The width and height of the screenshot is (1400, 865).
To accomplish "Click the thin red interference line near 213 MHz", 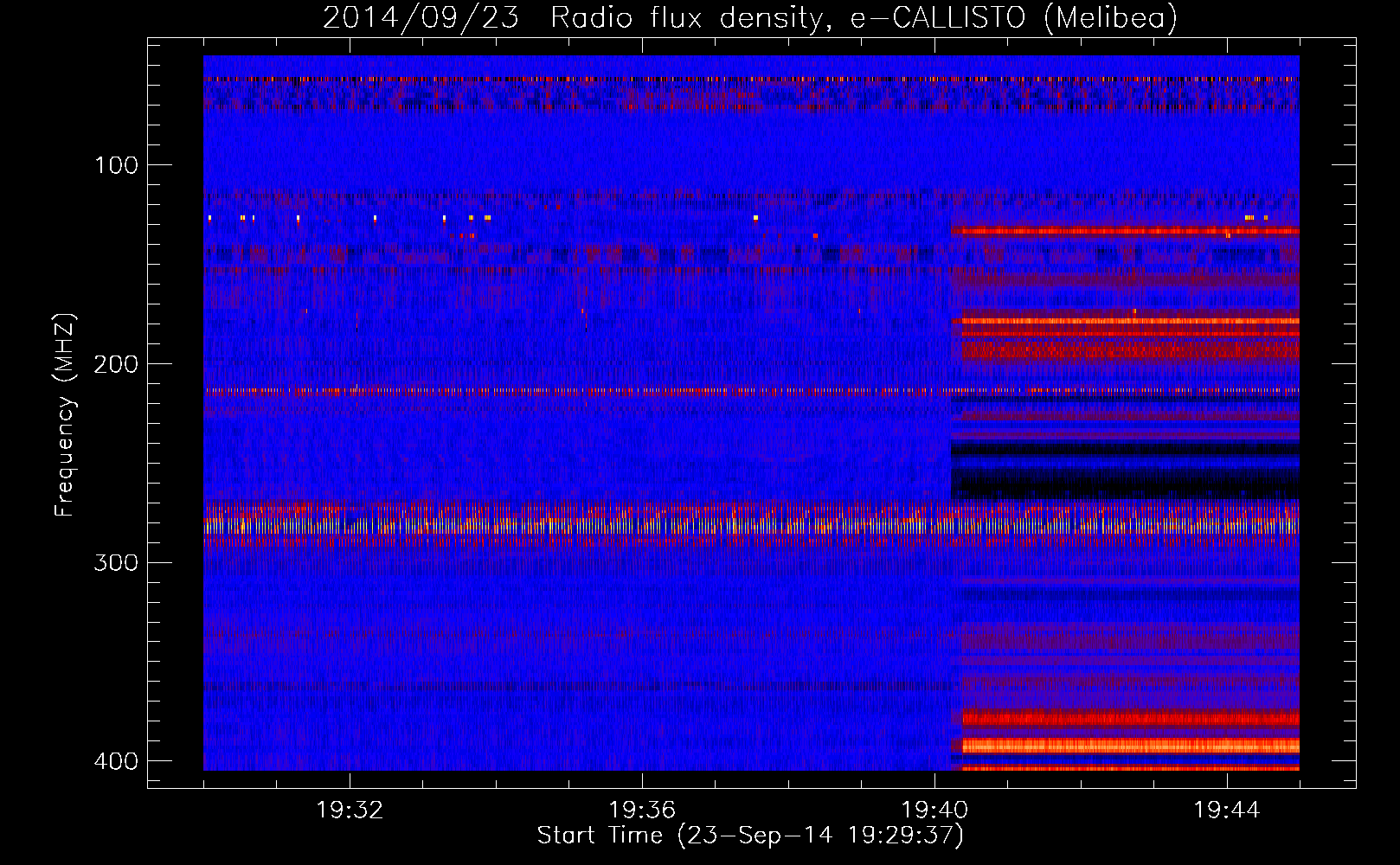I will (x=751, y=391).
